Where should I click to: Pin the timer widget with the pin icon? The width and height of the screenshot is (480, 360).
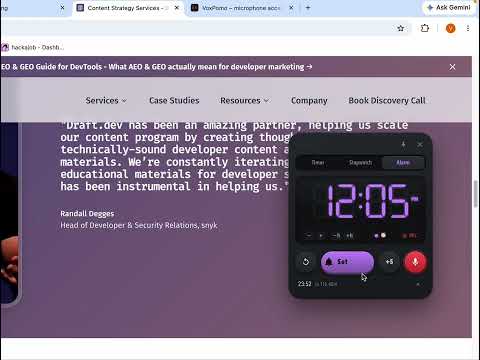(x=403, y=145)
